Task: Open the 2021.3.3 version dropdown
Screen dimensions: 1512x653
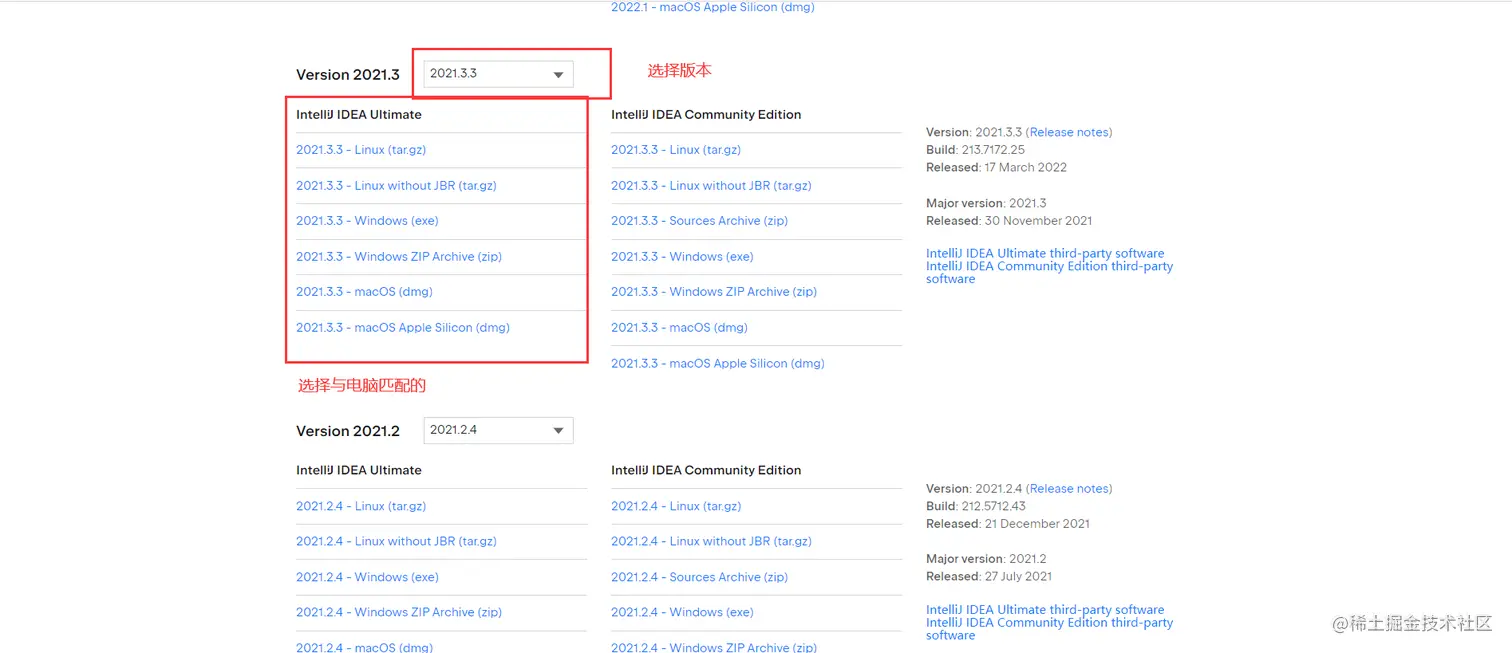Action: click(498, 74)
